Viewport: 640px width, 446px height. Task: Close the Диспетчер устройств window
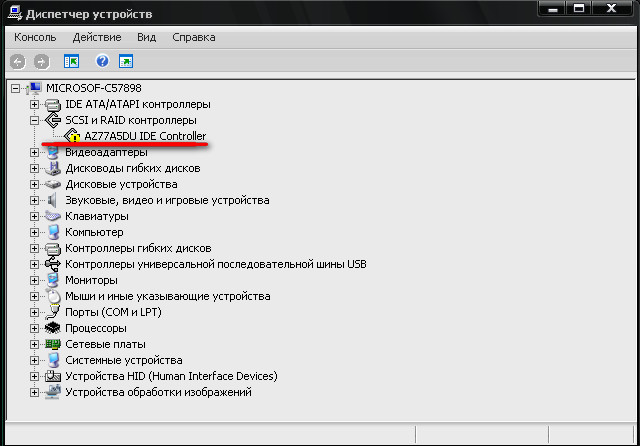[x=611, y=9]
